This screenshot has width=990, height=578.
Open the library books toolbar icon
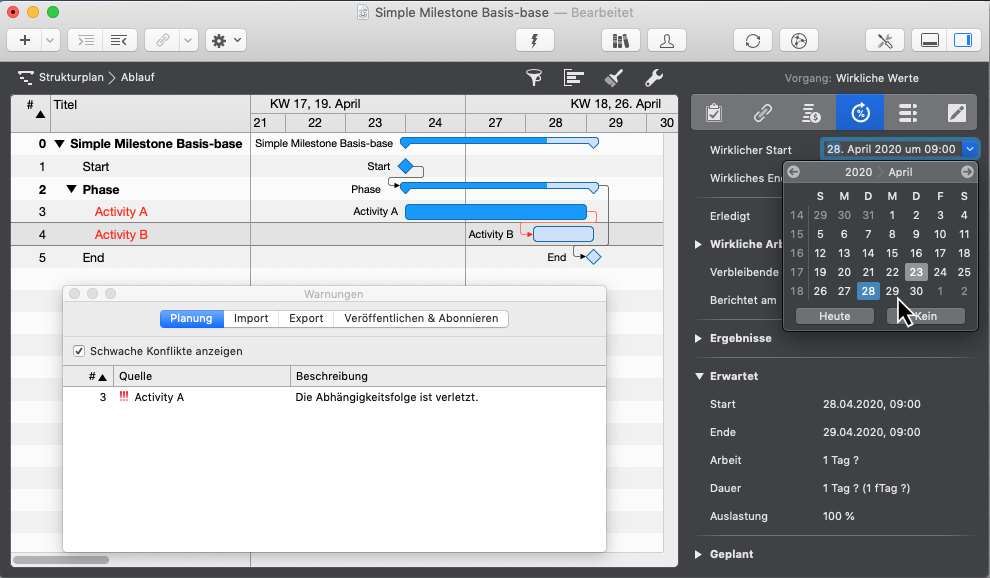click(x=620, y=41)
